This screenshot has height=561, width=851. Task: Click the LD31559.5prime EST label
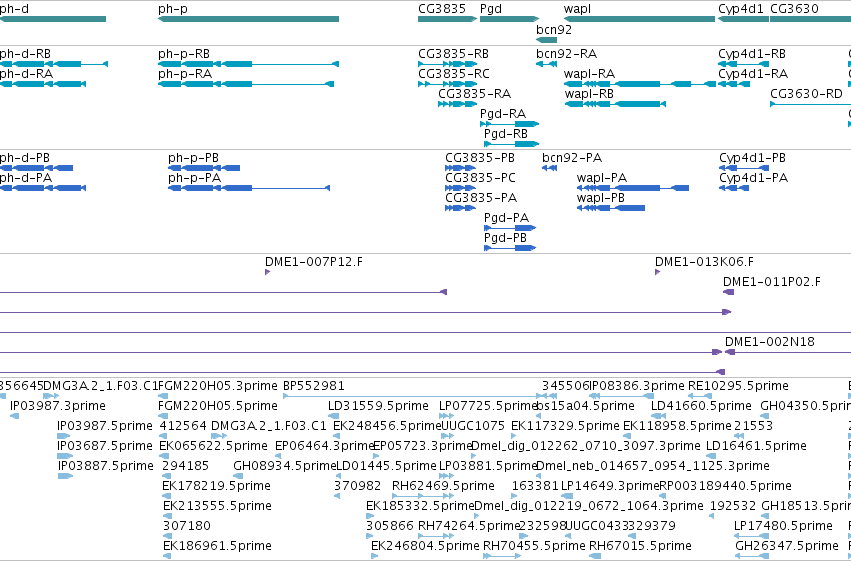click(x=378, y=406)
